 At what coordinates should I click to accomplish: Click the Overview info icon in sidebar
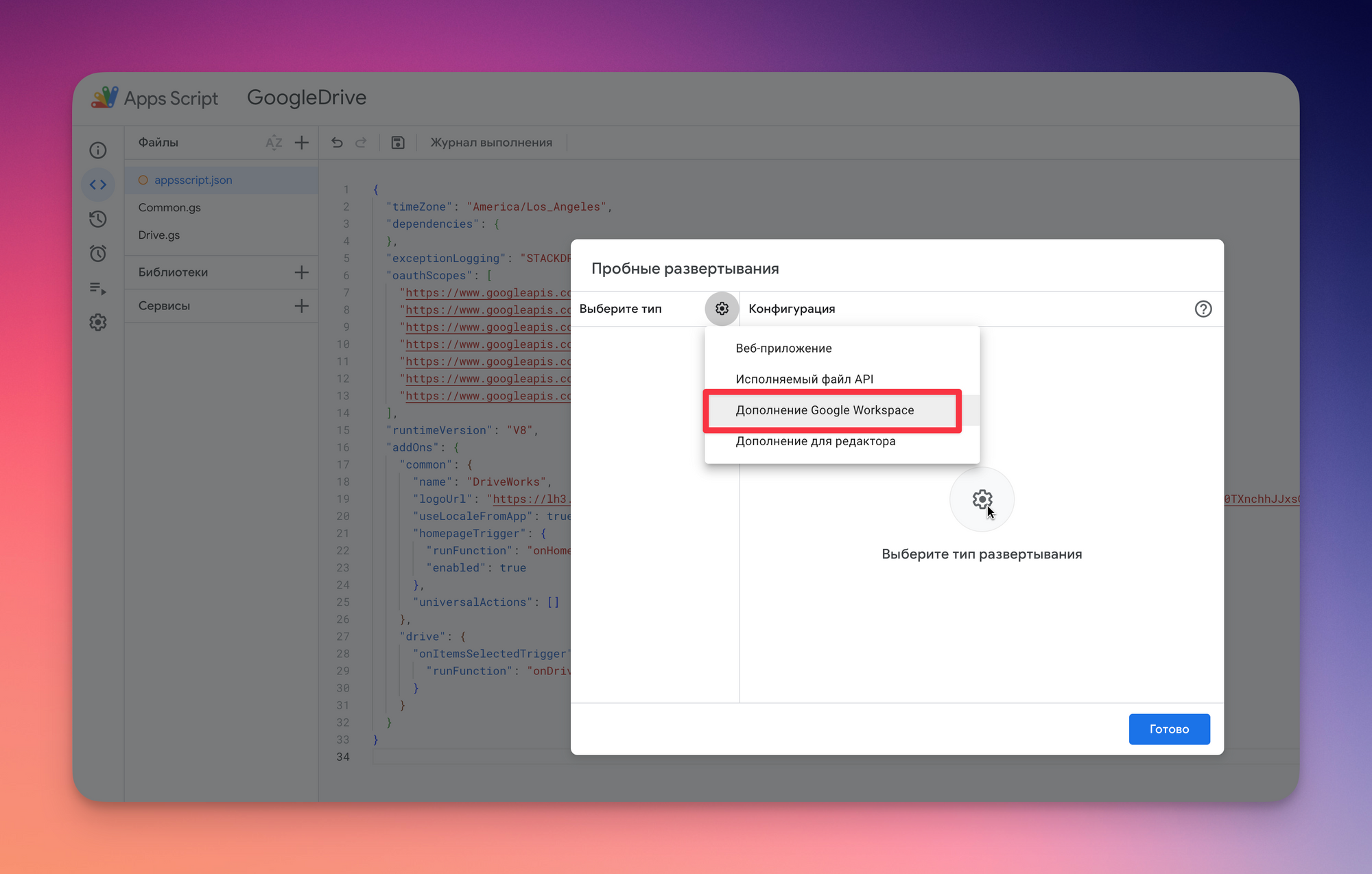tap(98, 150)
